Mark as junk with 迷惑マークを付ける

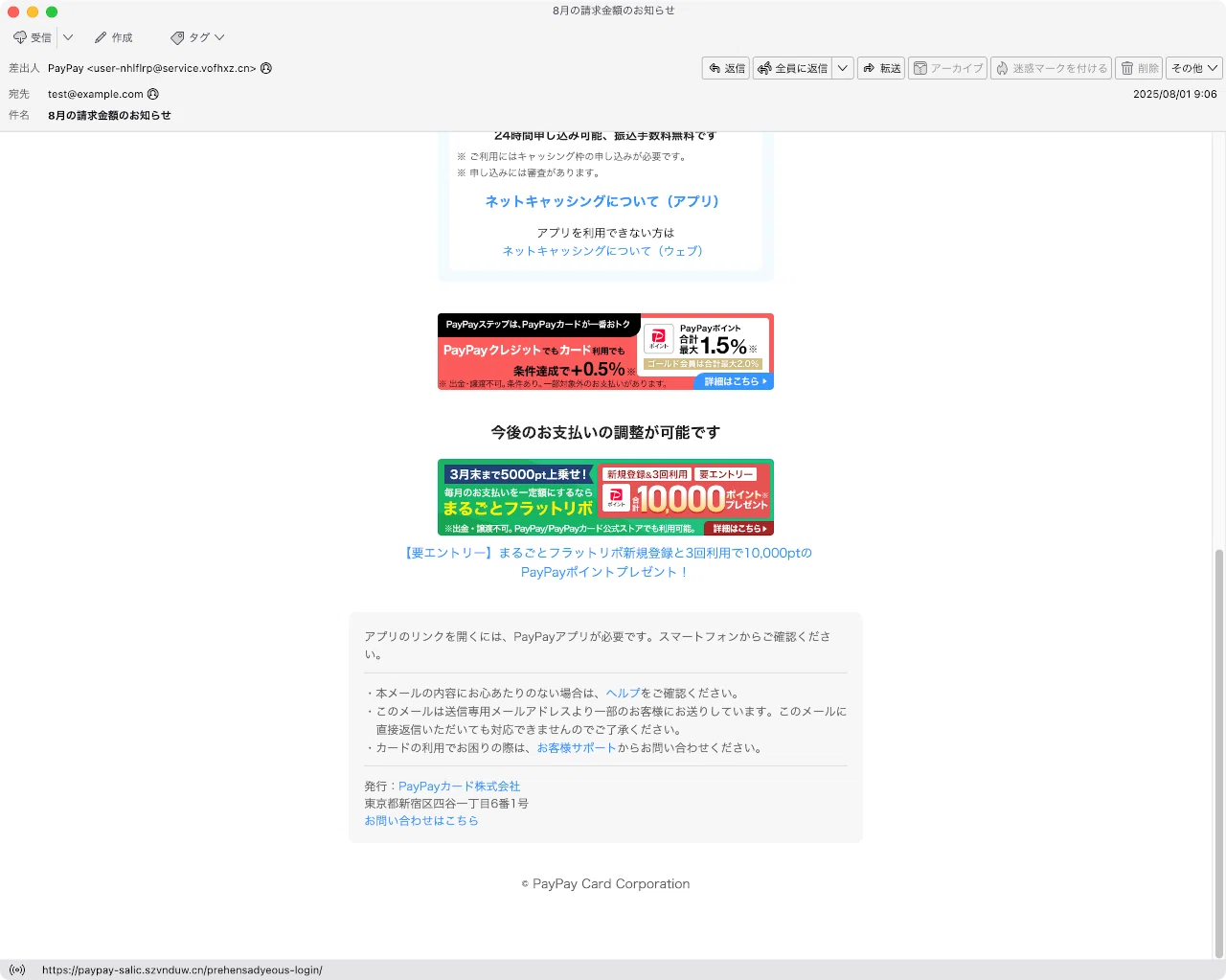coord(1052,68)
